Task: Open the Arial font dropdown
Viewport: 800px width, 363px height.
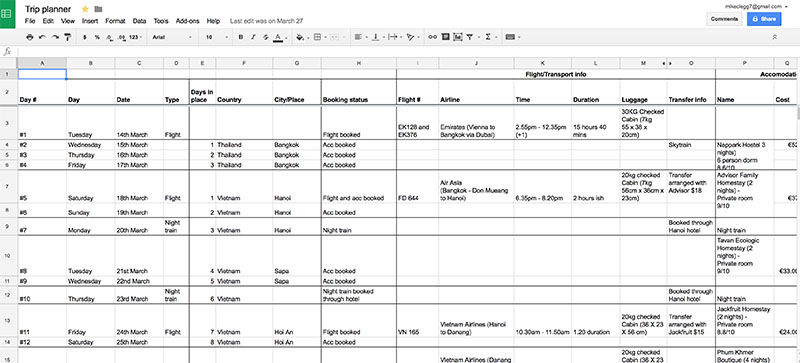Action: (172, 37)
